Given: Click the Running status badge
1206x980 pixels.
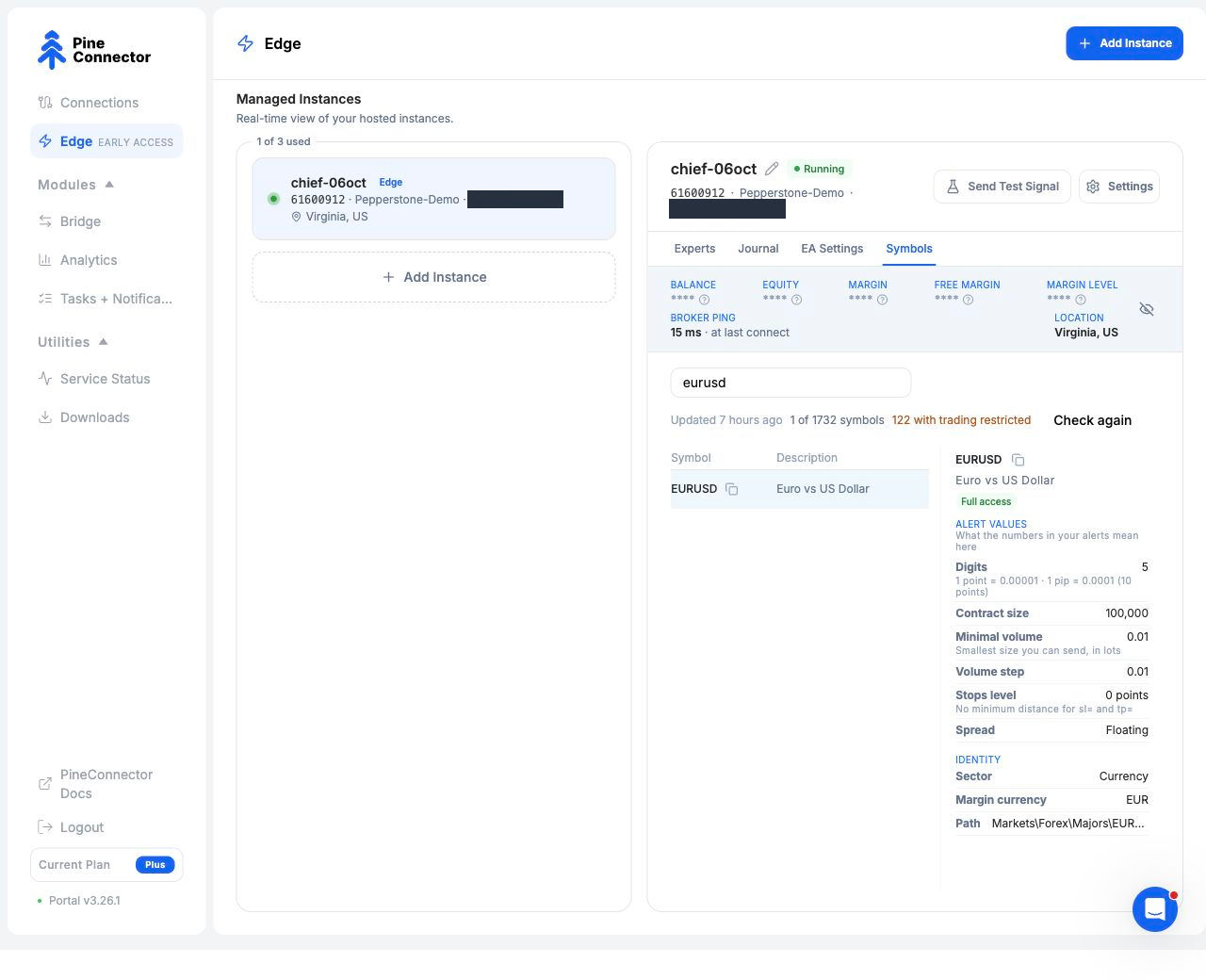Looking at the screenshot, I should (819, 169).
